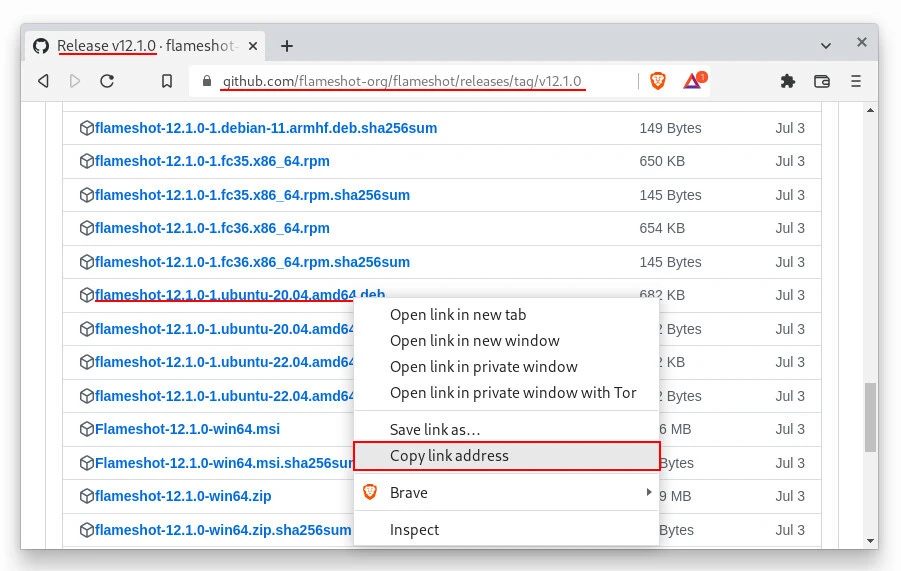This screenshot has width=901, height=571.
Task: Bookmark this page with bookmark icon
Action: 167,81
